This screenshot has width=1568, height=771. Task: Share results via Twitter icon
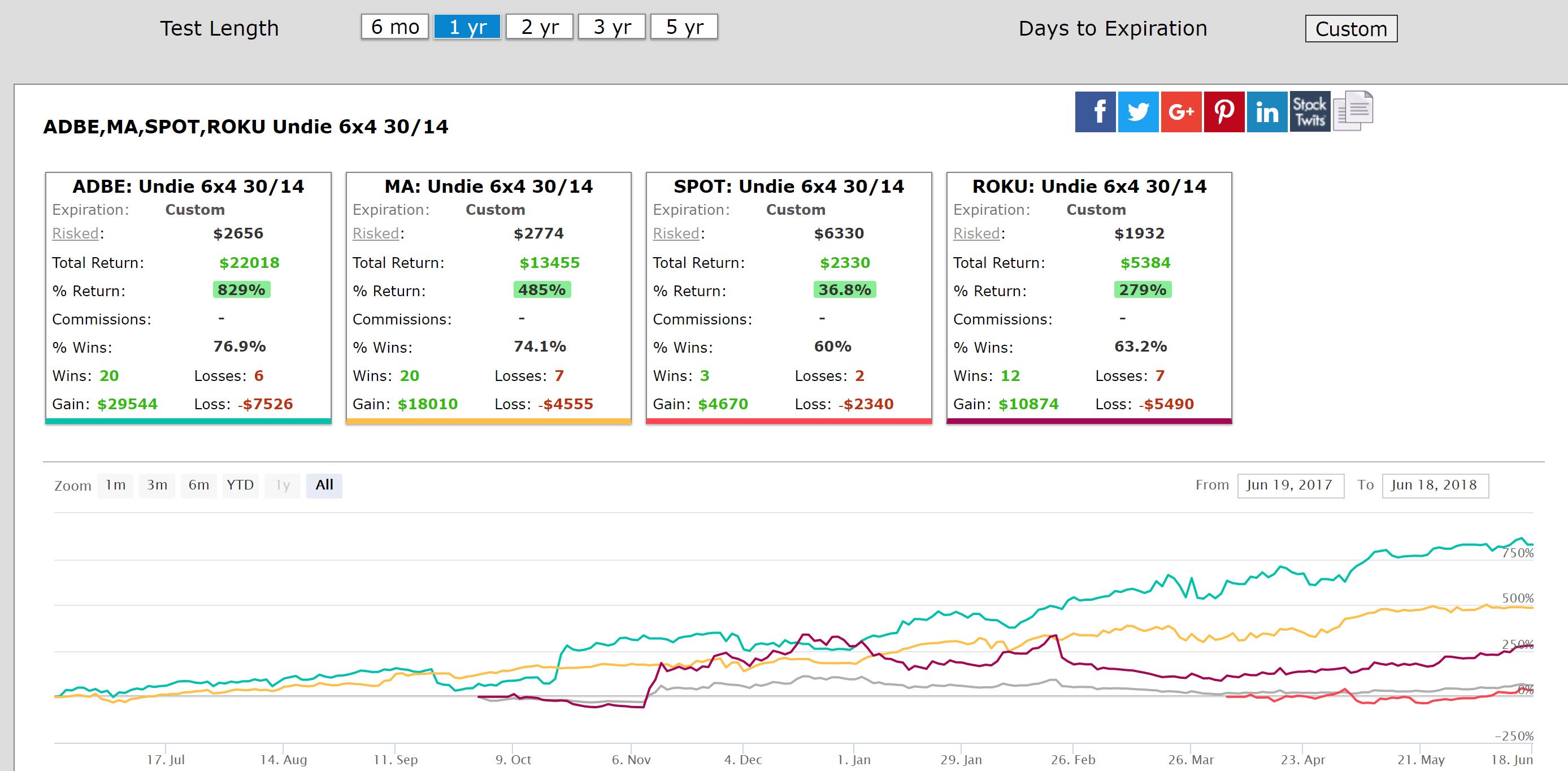(1138, 112)
